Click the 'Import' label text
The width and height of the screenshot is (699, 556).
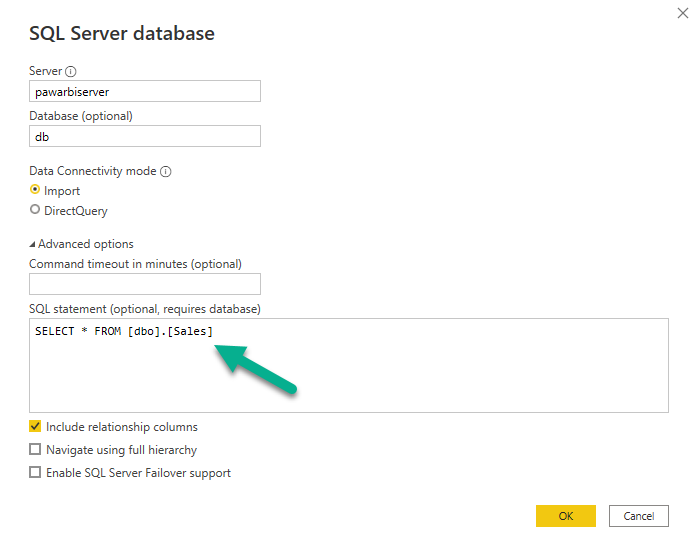pyautogui.click(x=62, y=191)
